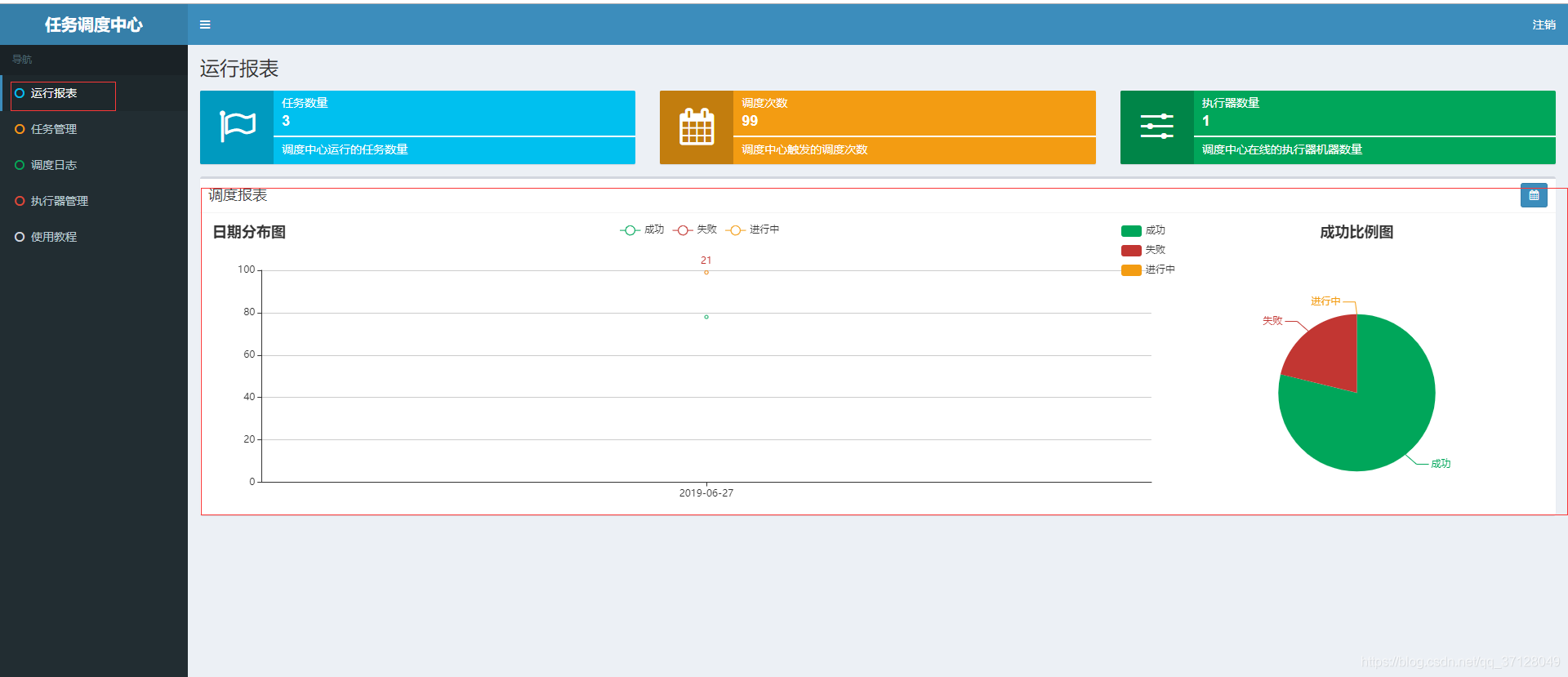Click the 2019-06-27 axis date label

[706, 493]
